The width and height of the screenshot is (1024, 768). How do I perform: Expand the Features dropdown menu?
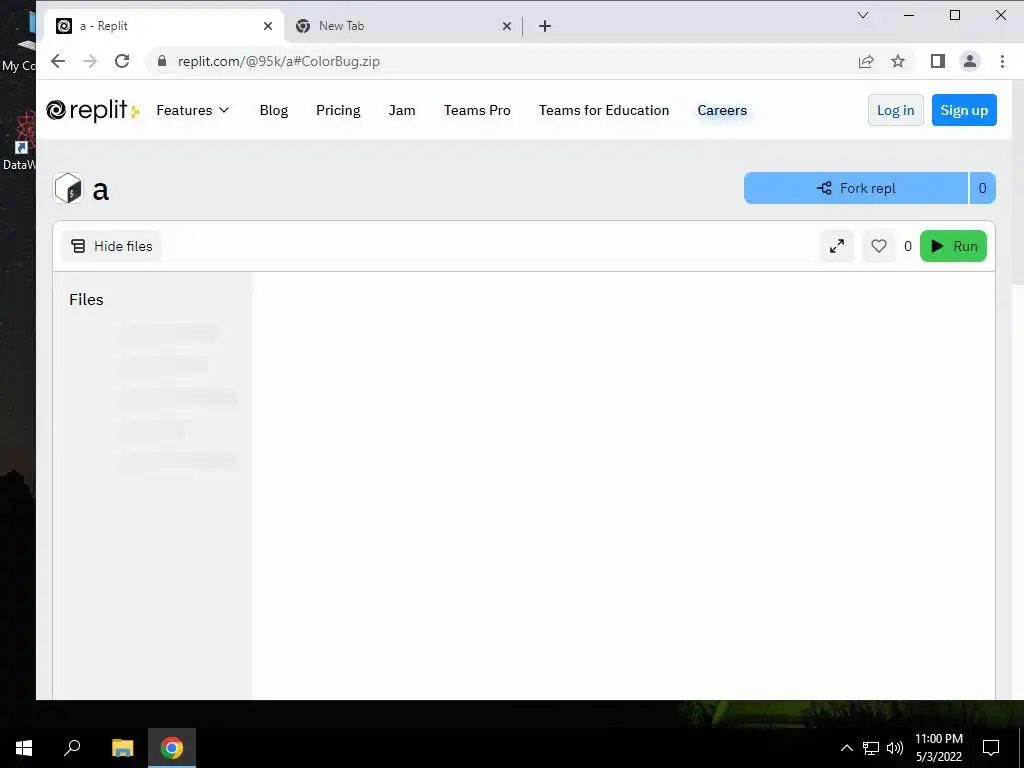193,110
